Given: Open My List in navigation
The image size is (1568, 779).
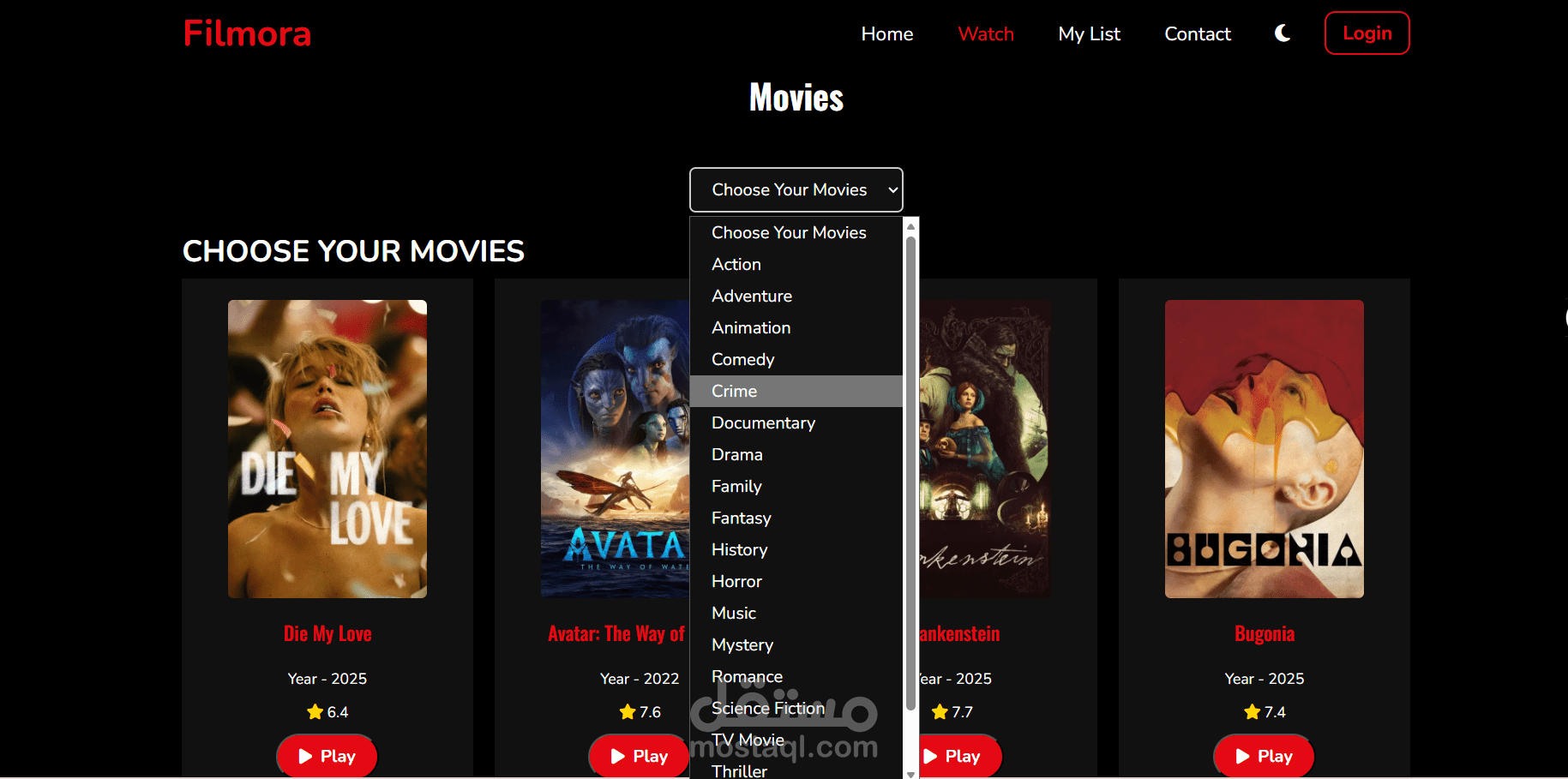Looking at the screenshot, I should pyautogui.click(x=1089, y=33).
